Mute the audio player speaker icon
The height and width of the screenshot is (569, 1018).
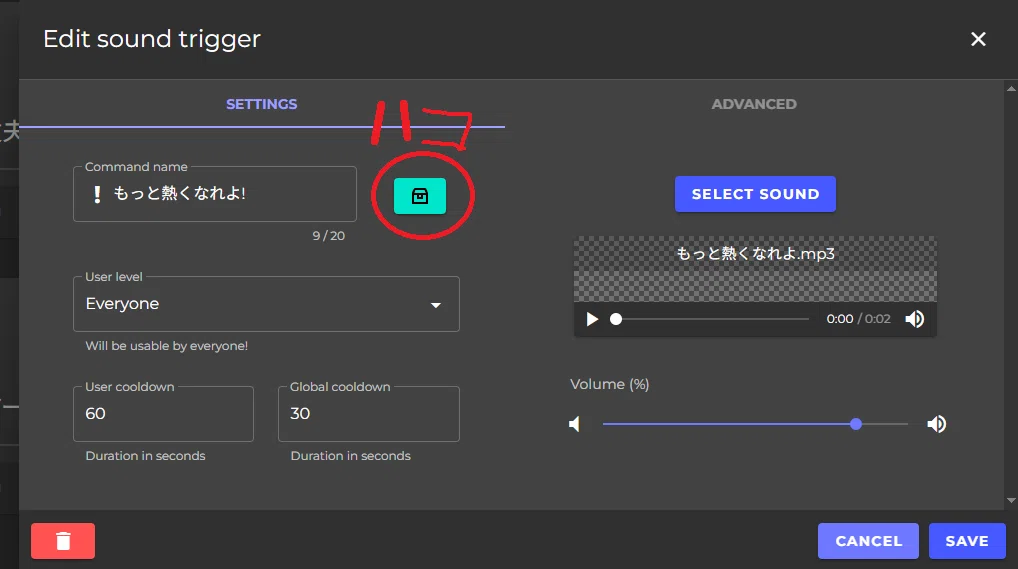tap(914, 319)
